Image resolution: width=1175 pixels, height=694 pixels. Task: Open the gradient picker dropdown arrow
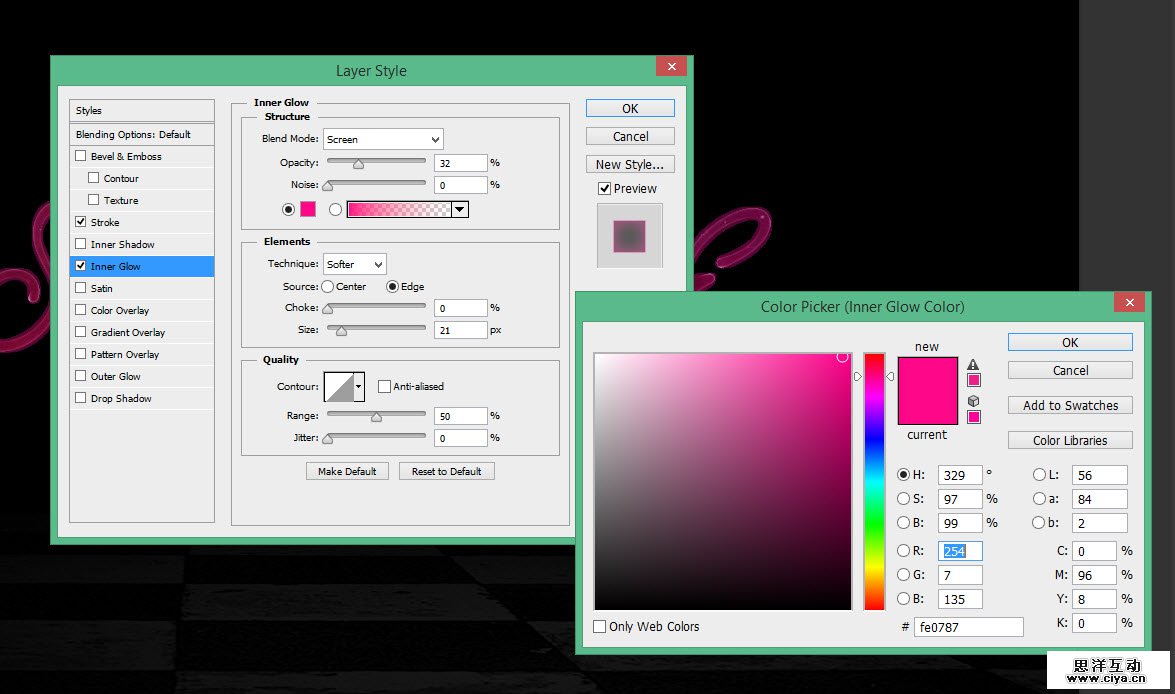pyautogui.click(x=459, y=209)
